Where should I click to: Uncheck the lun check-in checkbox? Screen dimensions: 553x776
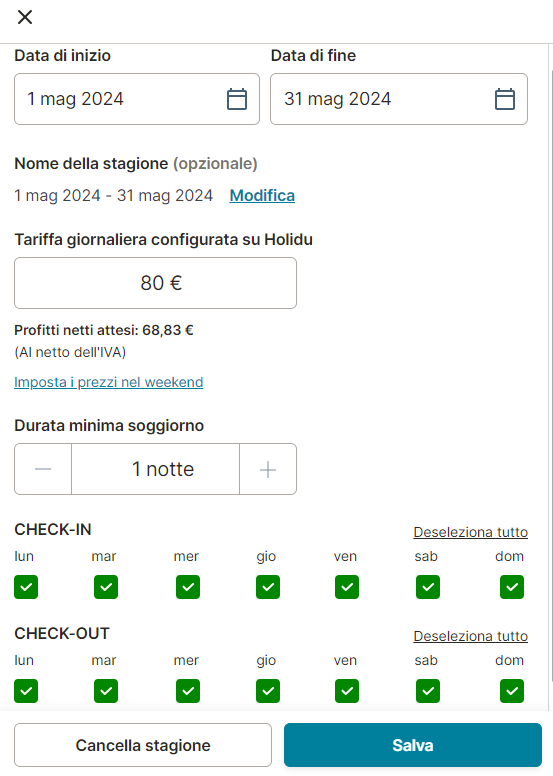coord(26,587)
